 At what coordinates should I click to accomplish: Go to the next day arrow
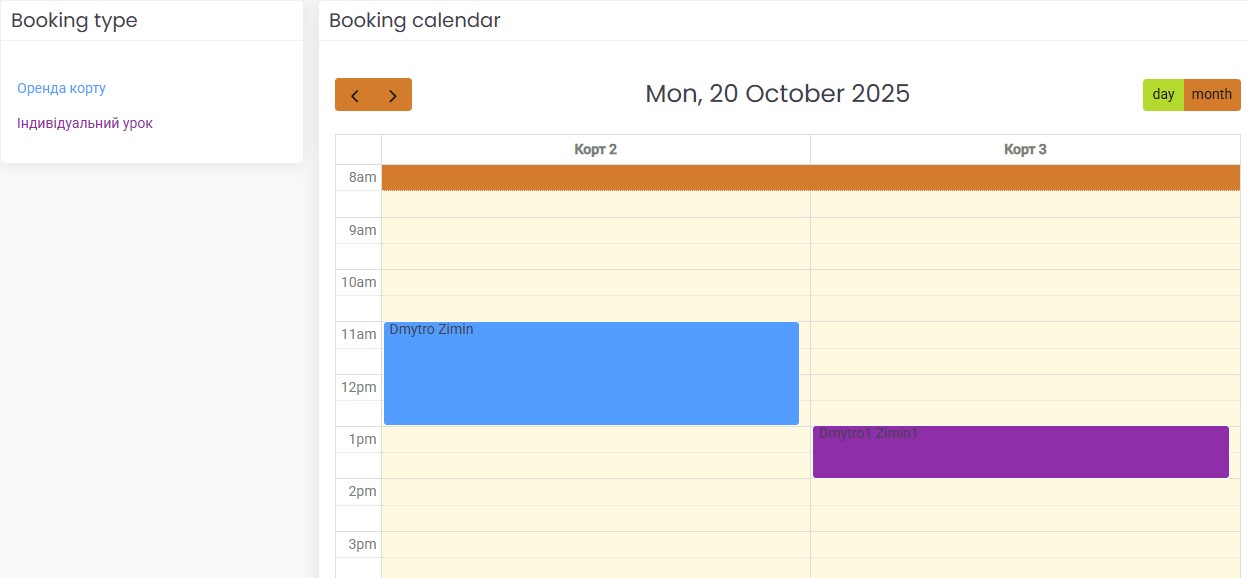click(x=393, y=95)
